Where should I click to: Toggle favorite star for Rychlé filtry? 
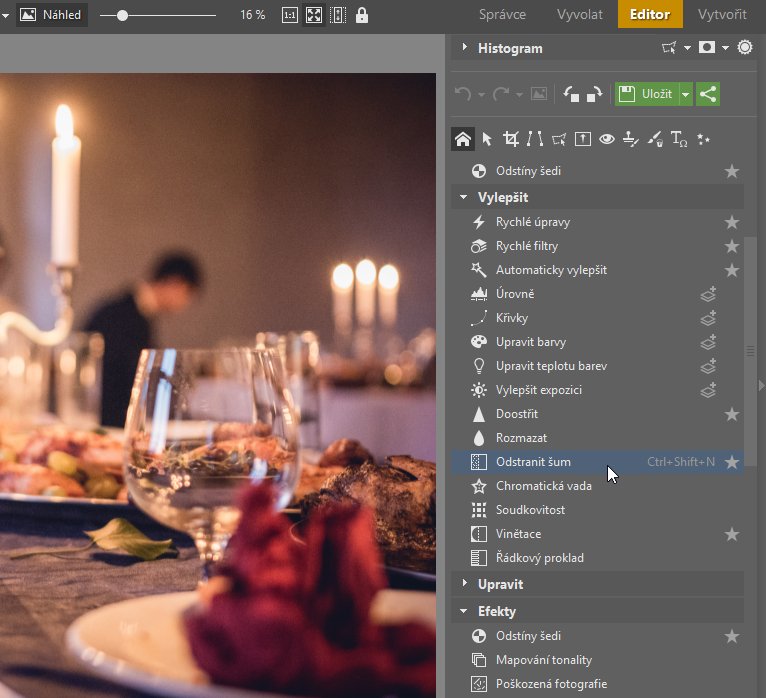(x=732, y=246)
